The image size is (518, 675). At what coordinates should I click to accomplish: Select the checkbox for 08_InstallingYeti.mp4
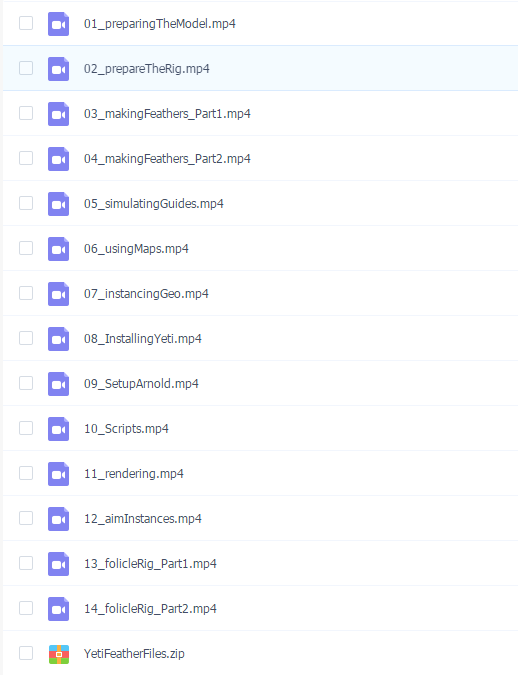pyautogui.click(x=26, y=338)
